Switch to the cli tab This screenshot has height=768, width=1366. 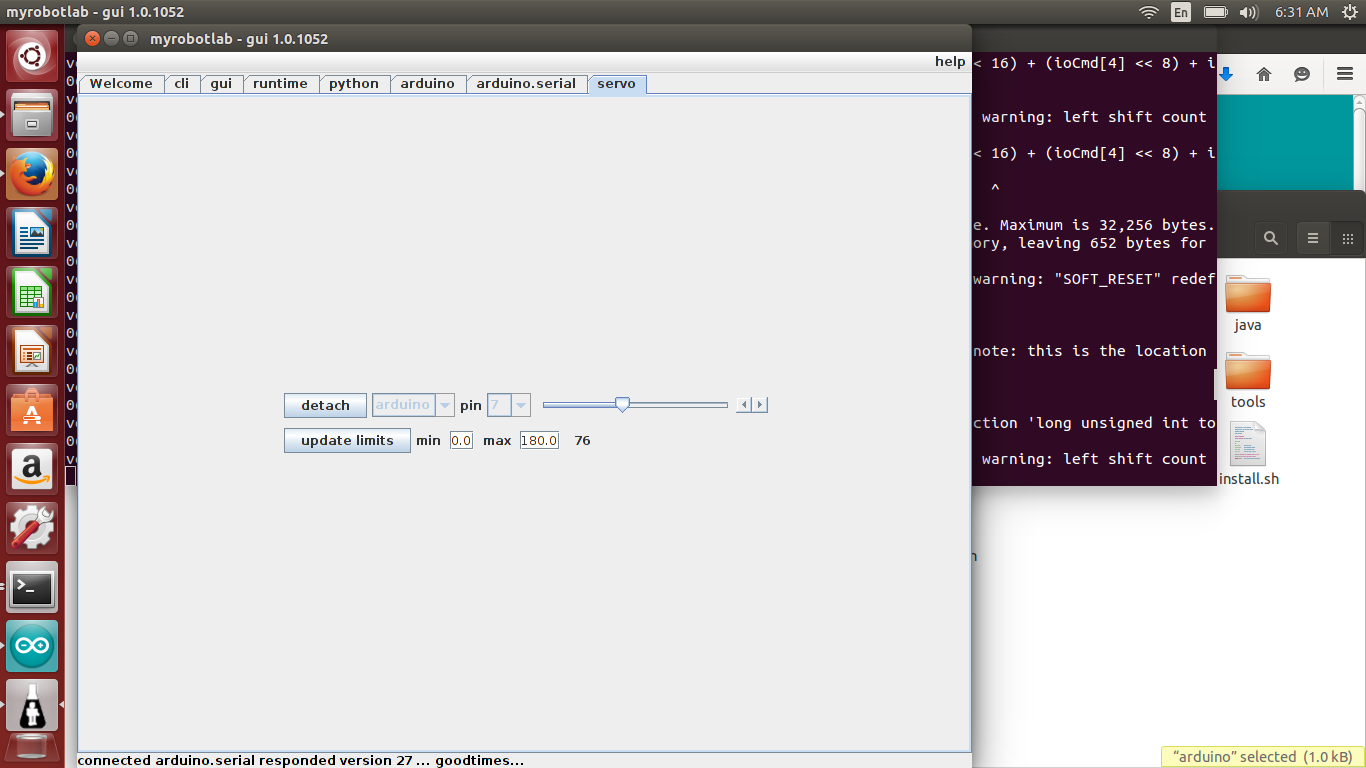click(182, 84)
